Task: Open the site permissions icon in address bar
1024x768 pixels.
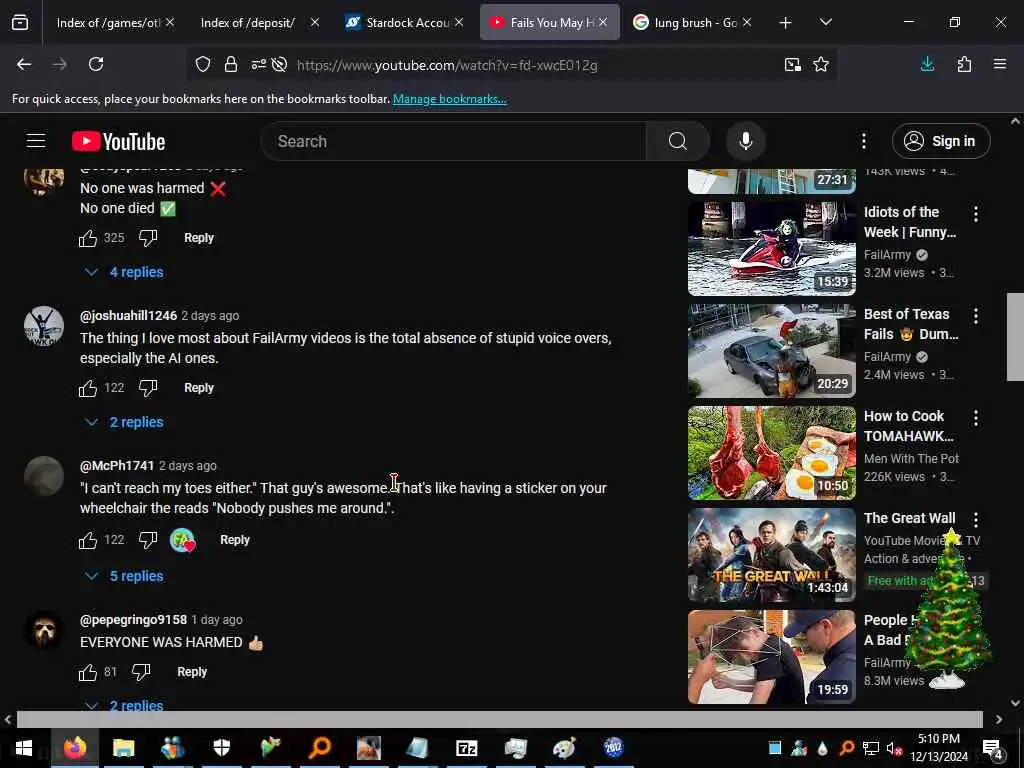Action: (x=259, y=64)
